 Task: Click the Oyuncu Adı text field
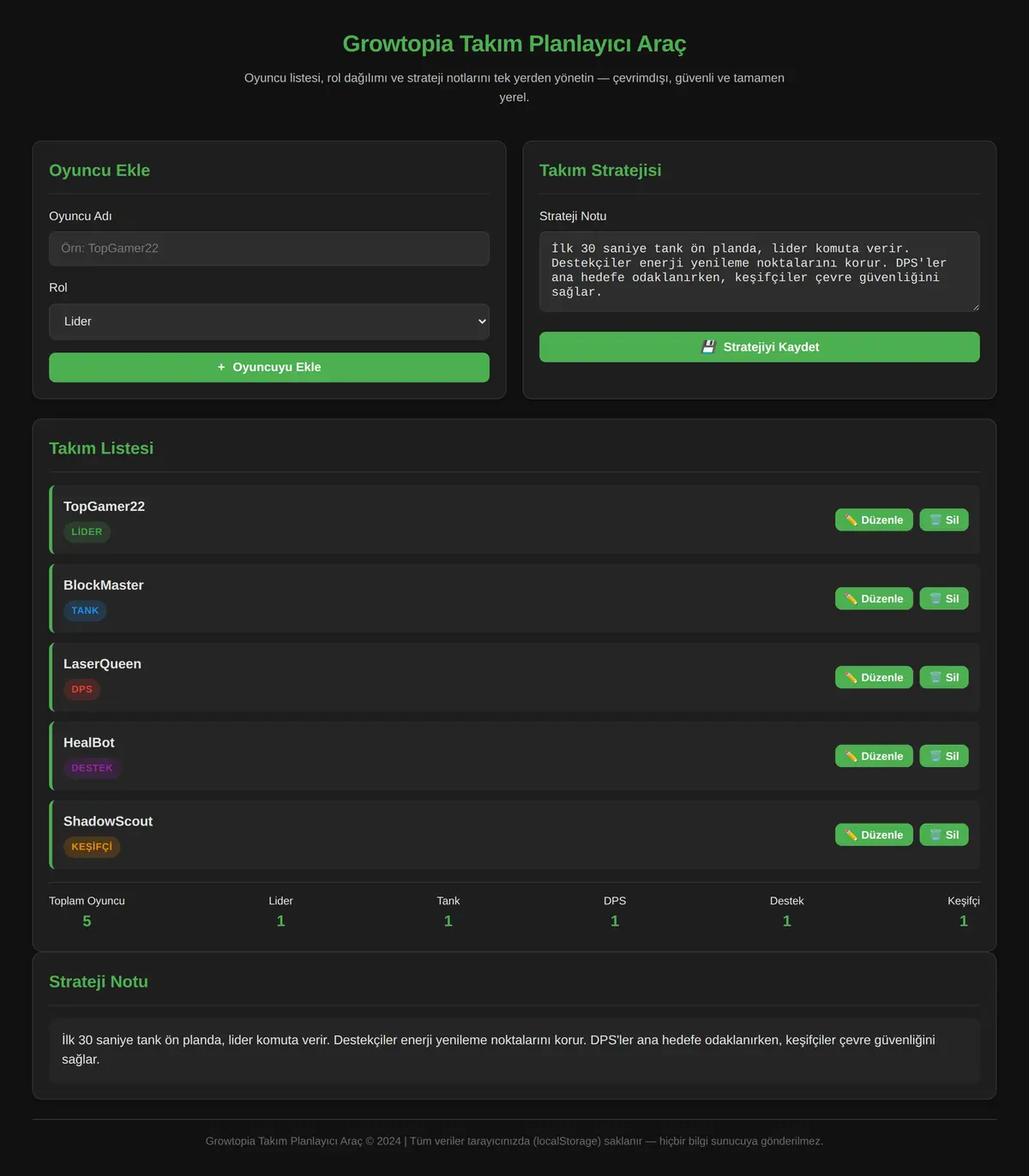point(269,249)
